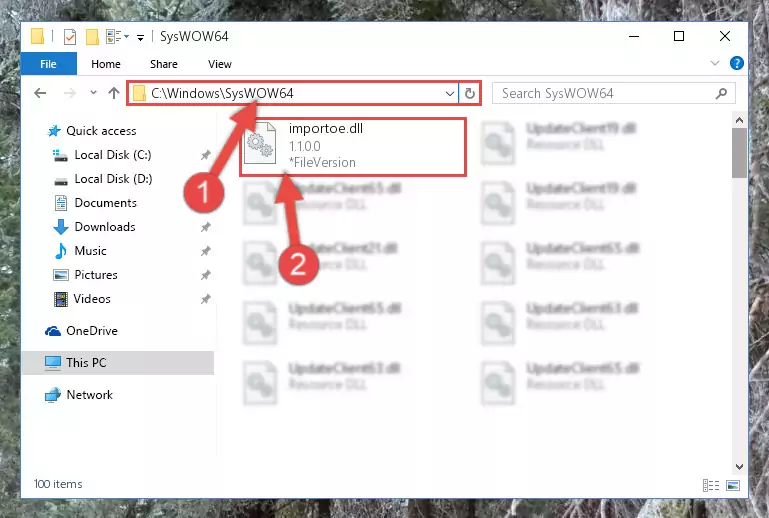Open the Share ribbon tab
Viewport: 769px width, 518px height.
164,64
